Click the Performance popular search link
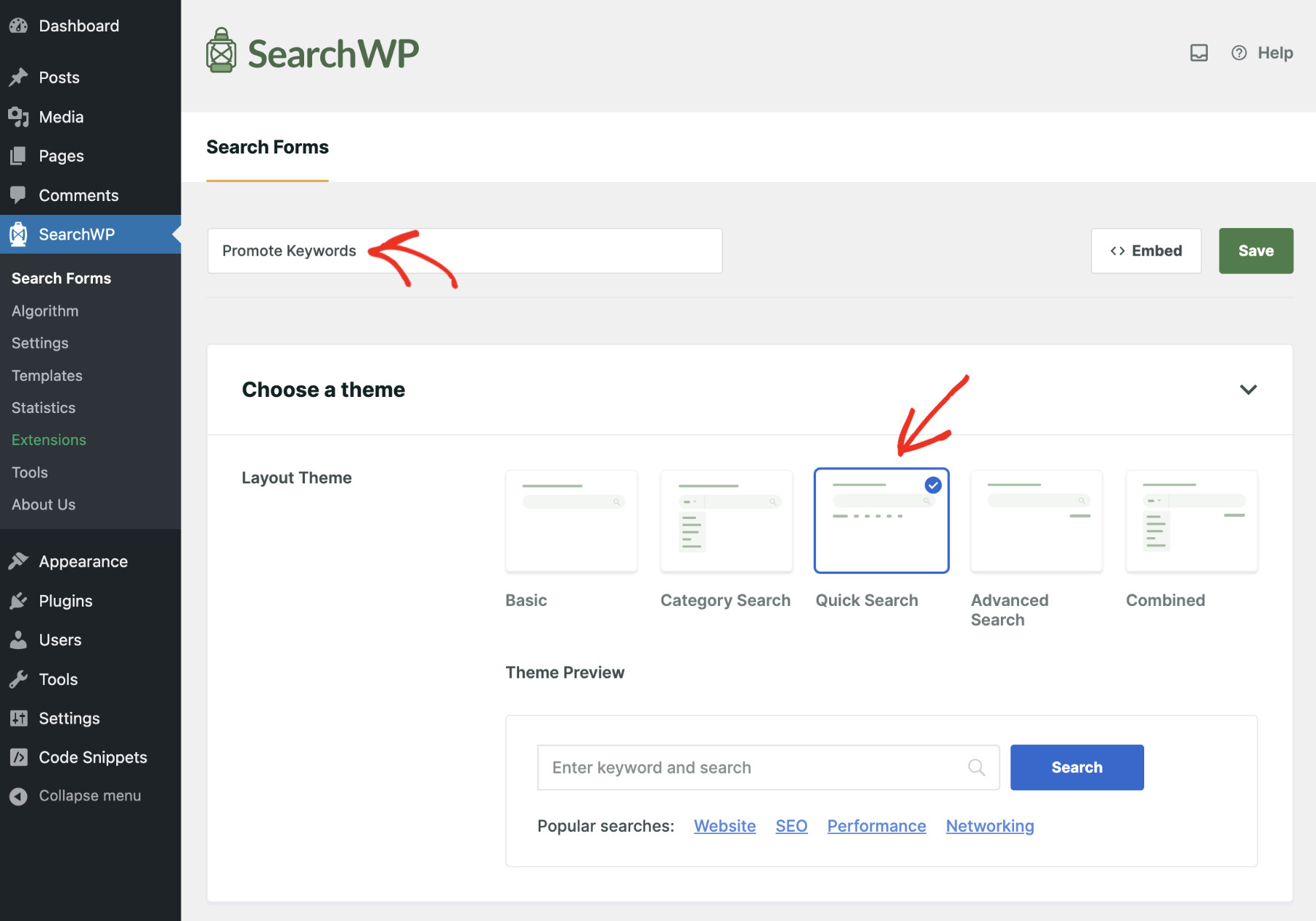This screenshot has width=1316, height=921. tap(877, 826)
